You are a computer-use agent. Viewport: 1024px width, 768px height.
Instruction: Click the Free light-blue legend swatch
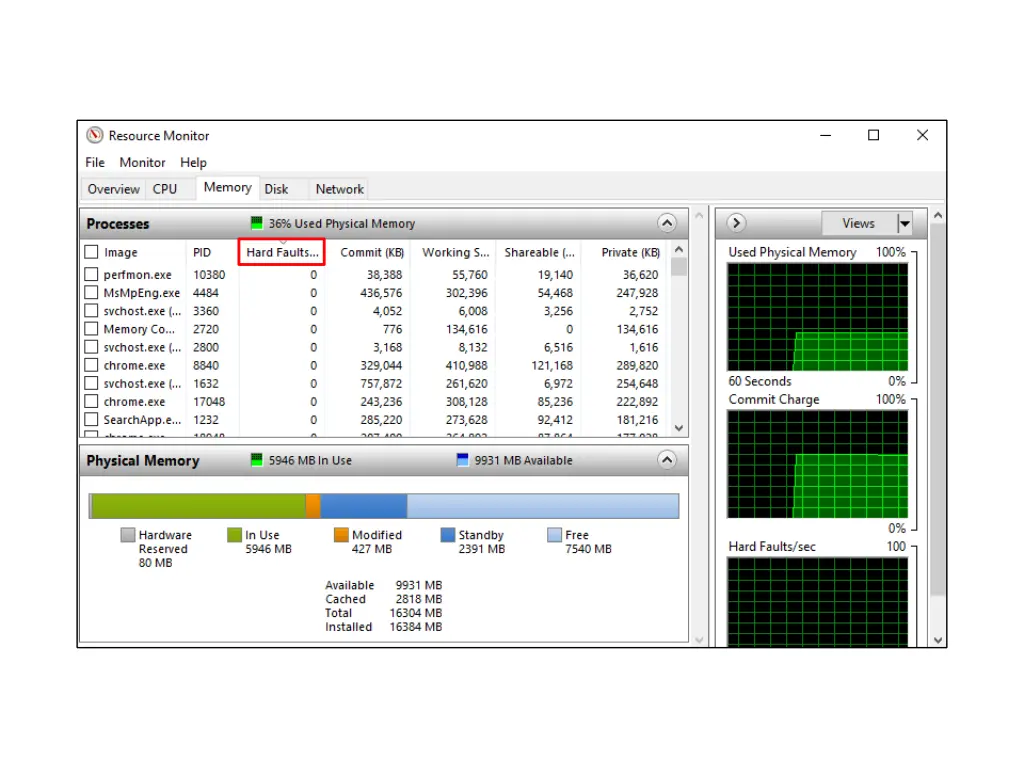click(x=554, y=535)
